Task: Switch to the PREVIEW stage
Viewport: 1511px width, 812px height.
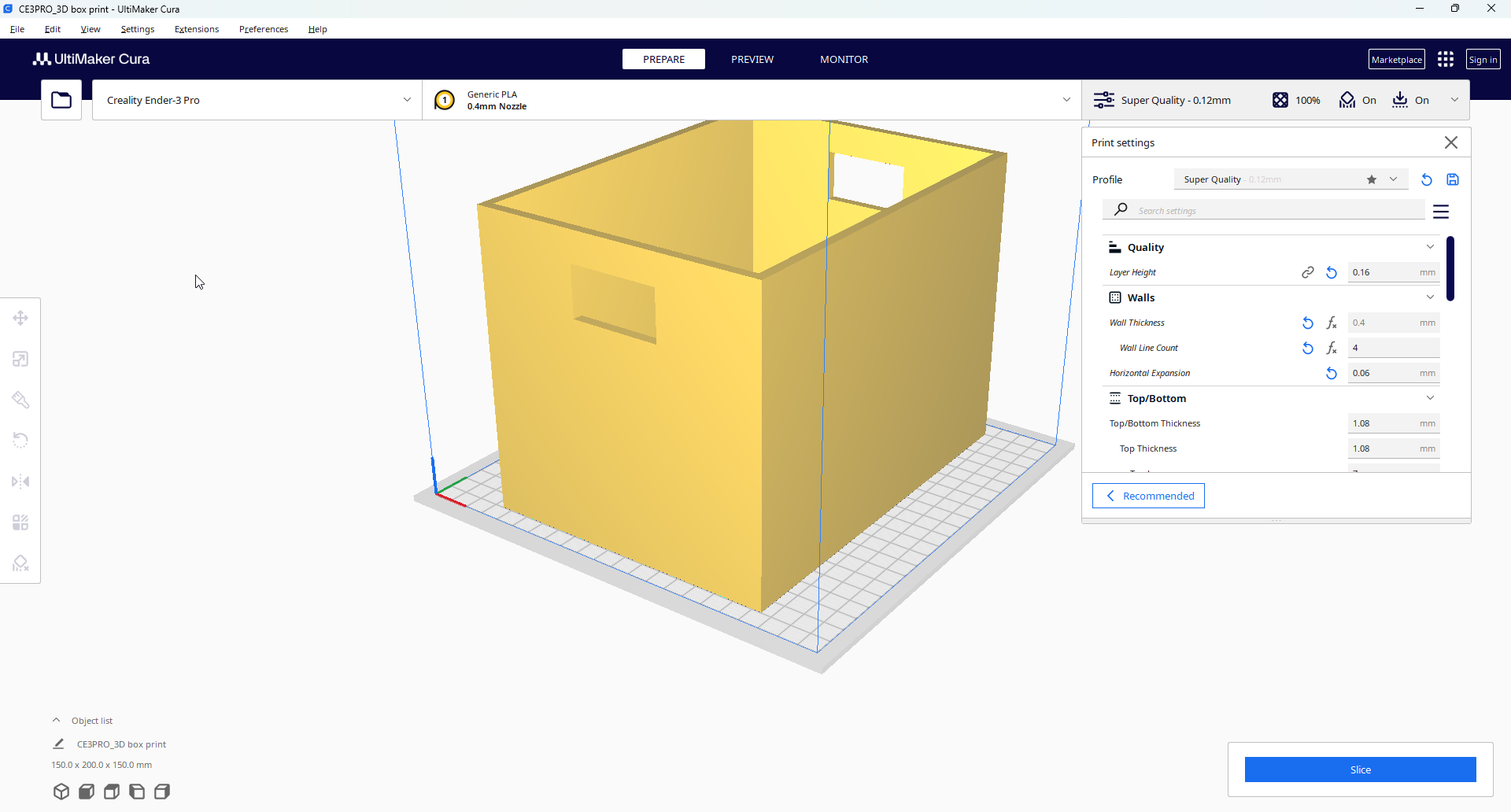Action: click(x=752, y=59)
